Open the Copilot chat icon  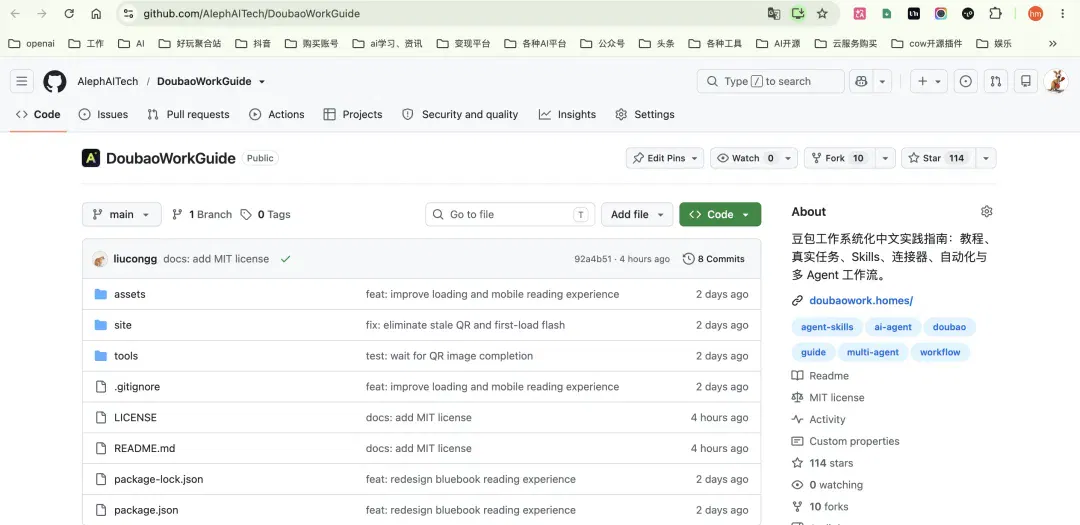click(x=861, y=81)
